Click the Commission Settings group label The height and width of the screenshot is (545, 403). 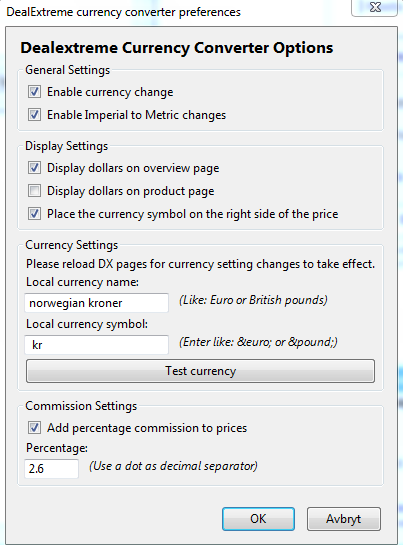81,406
